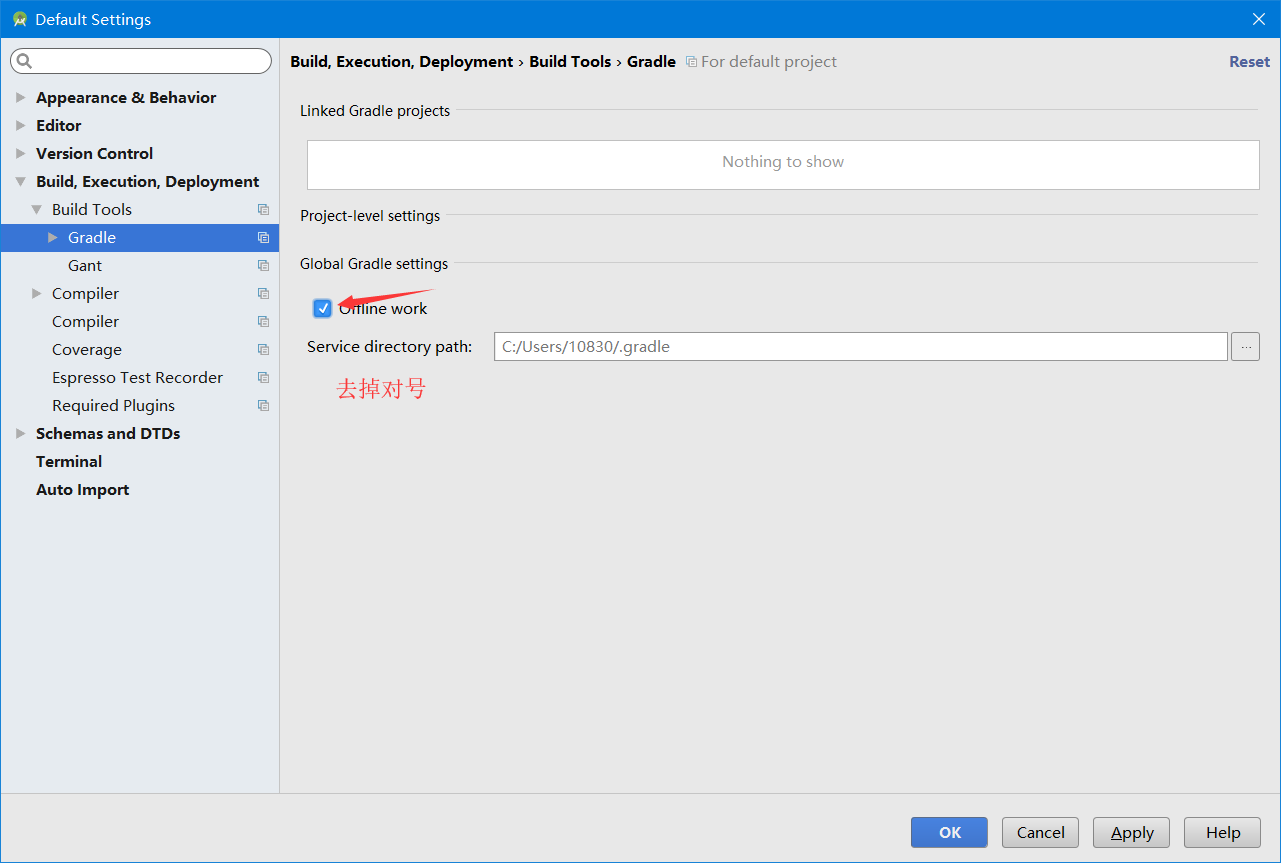The image size is (1281, 863).
Task: Open Build Tools from the breadcrumb
Action: click(570, 61)
